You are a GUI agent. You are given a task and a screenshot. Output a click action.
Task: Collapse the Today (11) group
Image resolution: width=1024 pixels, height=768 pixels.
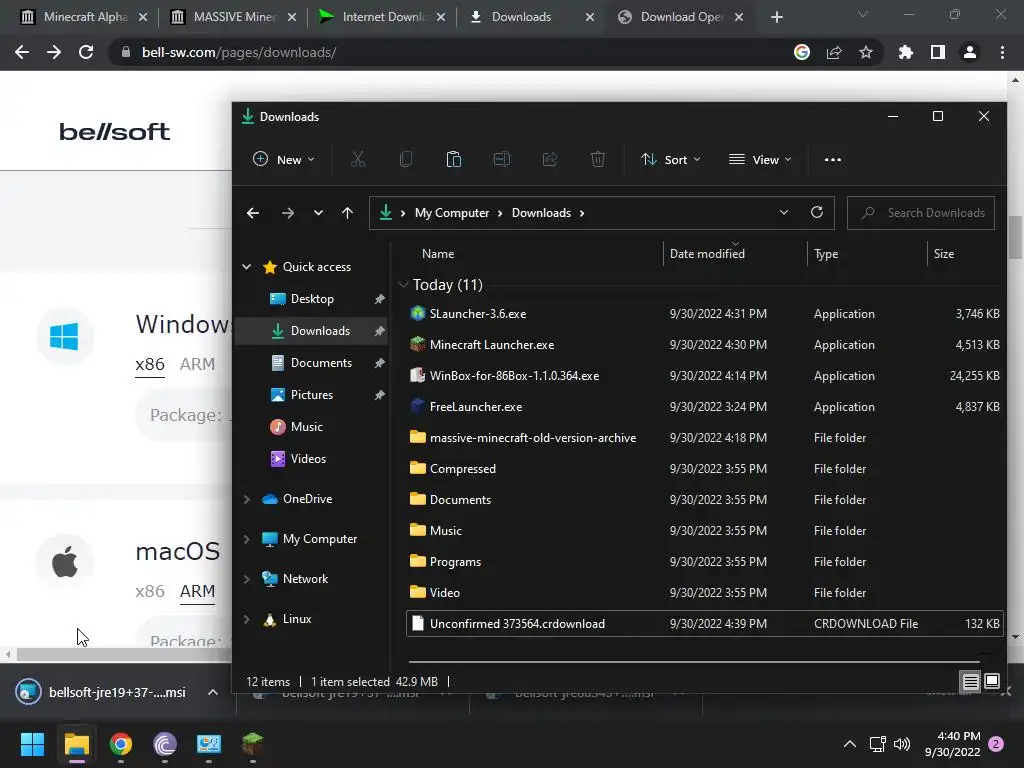[403, 285]
